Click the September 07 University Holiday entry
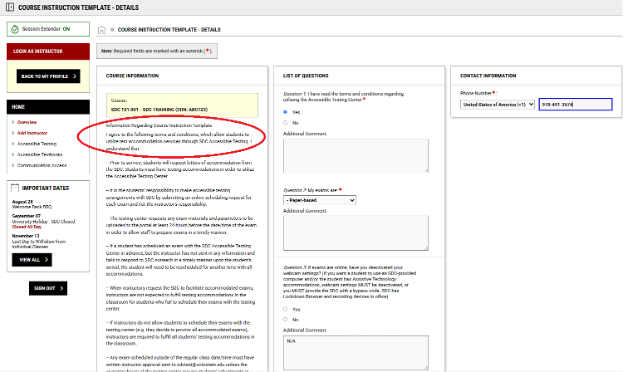624x372 pixels. [43, 221]
